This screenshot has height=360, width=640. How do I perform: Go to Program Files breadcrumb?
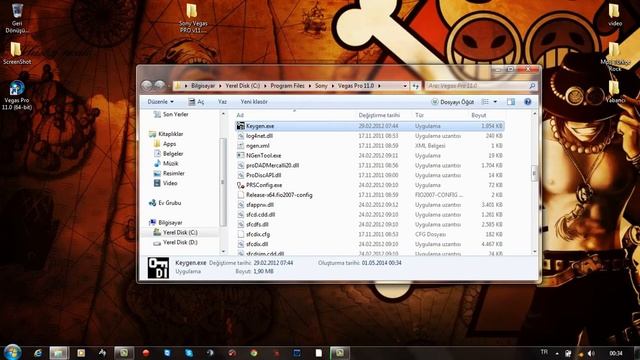coord(287,86)
